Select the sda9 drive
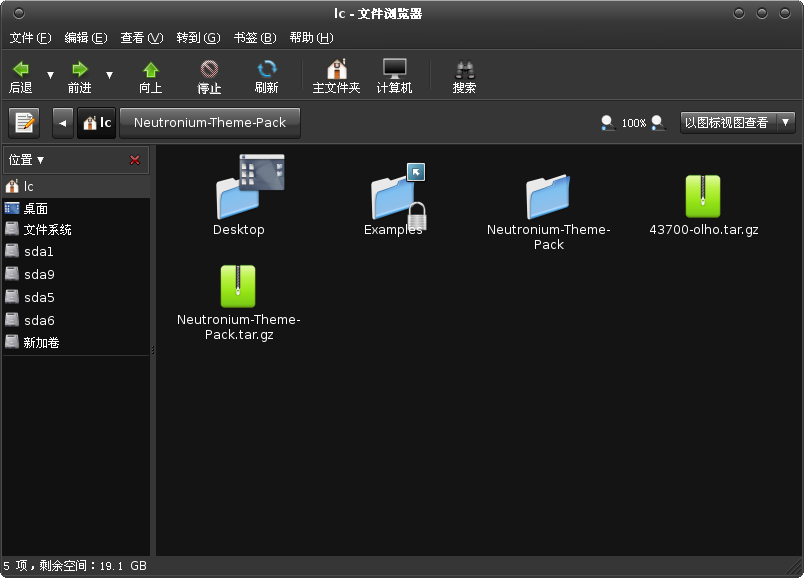This screenshot has width=804, height=578. point(76,274)
